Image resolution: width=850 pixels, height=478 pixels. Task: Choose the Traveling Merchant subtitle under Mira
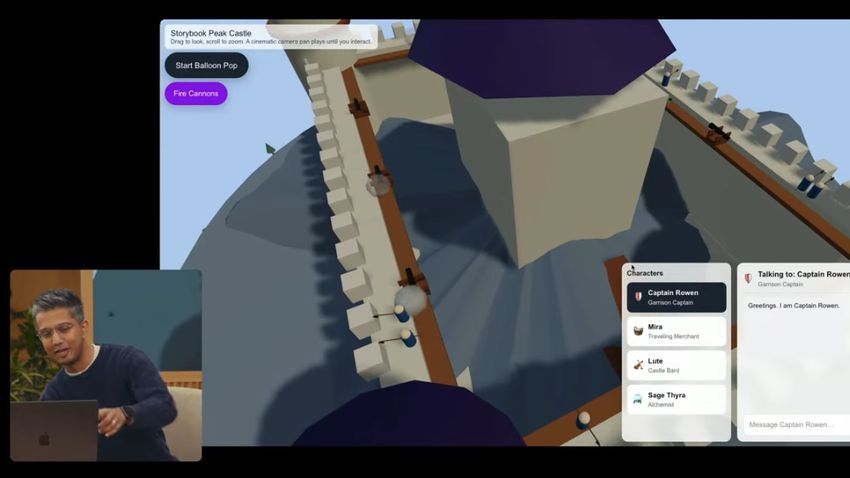tap(673, 337)
